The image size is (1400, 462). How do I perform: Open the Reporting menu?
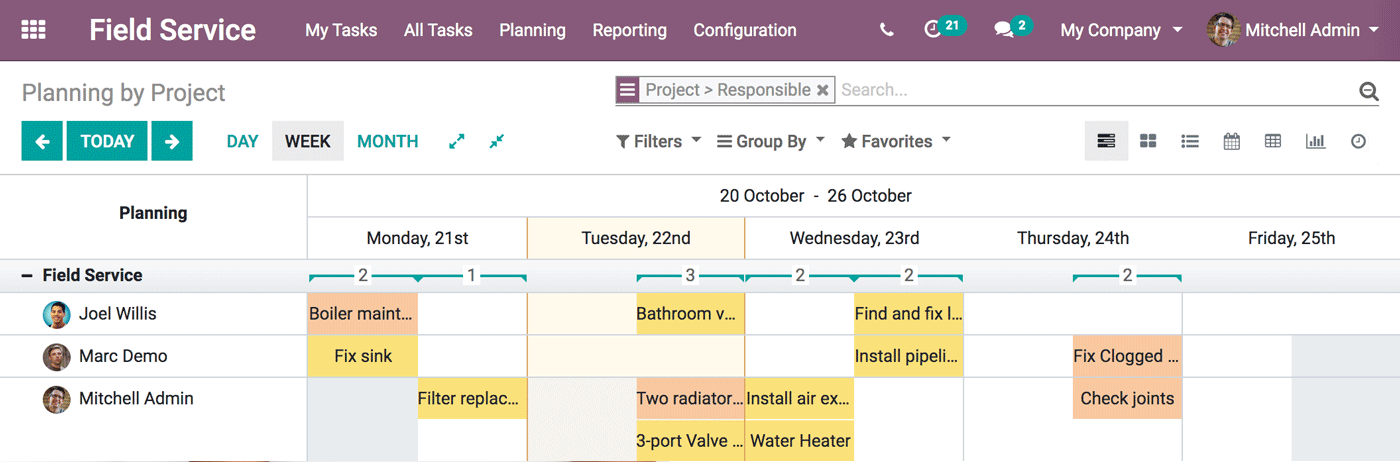629,30
